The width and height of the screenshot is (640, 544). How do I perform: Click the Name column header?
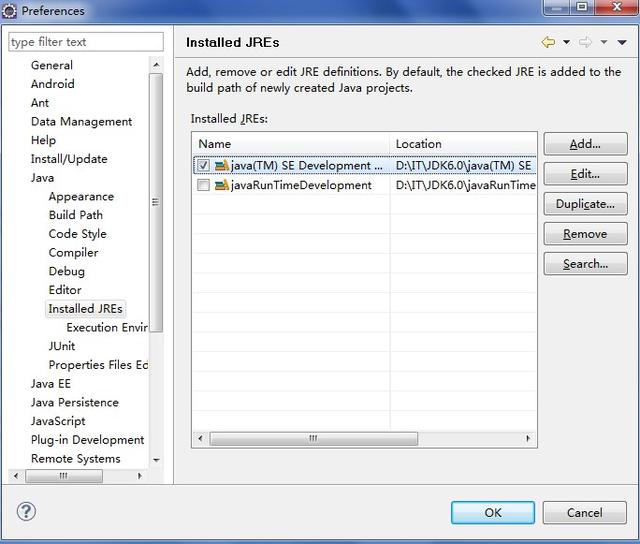pyautogui.click(x=291, y=144)
